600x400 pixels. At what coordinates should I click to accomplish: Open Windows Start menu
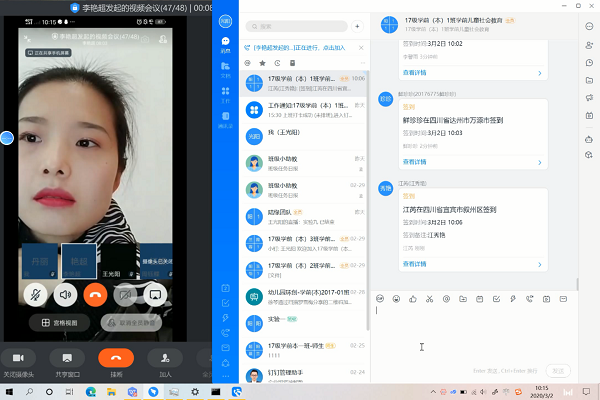click(x=9, y=392)
